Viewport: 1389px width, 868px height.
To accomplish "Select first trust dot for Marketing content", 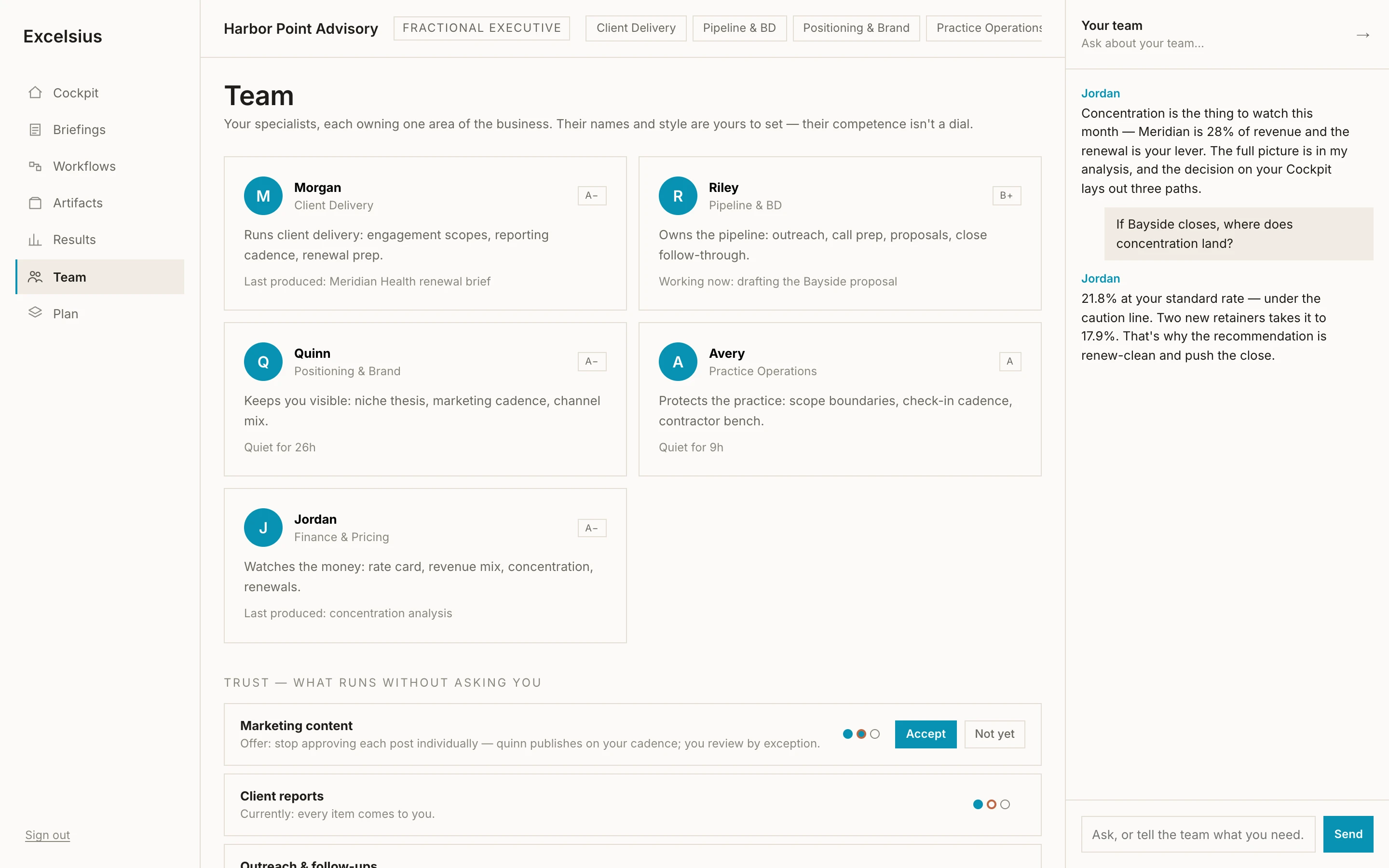I will (848, 733).
